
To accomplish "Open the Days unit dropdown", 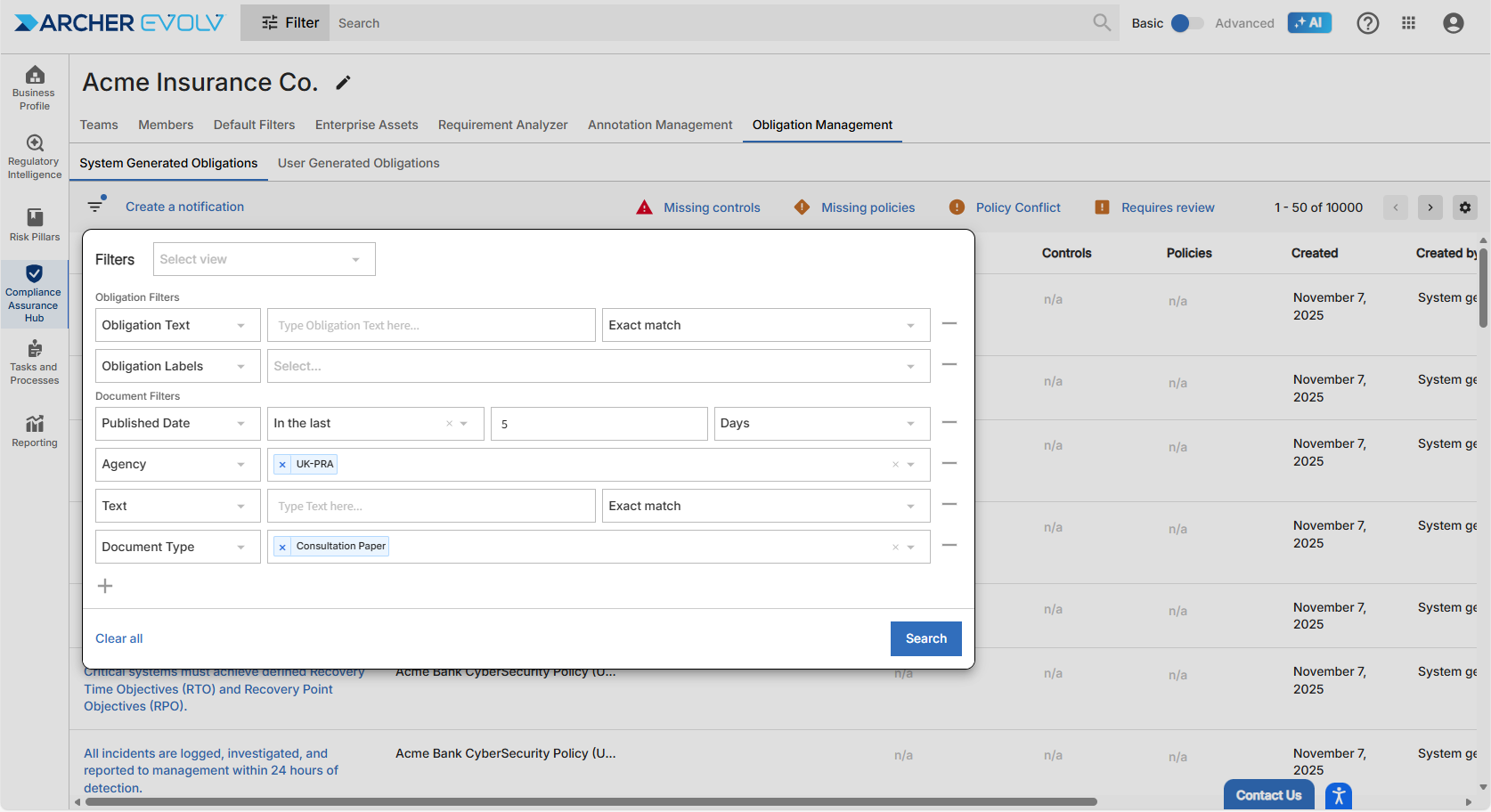I will click(x=821, y=424).
